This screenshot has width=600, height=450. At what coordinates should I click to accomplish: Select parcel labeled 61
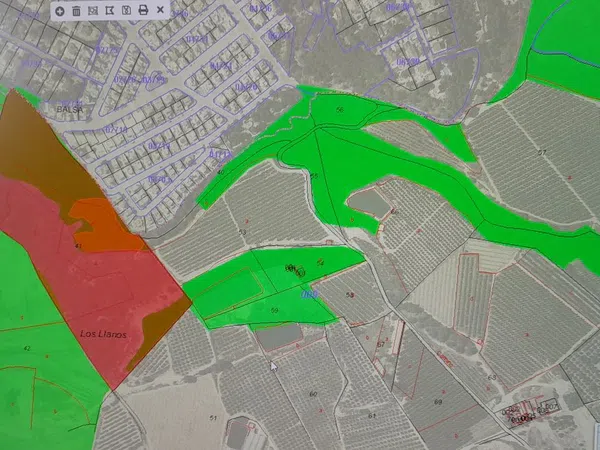click(371, 413)
